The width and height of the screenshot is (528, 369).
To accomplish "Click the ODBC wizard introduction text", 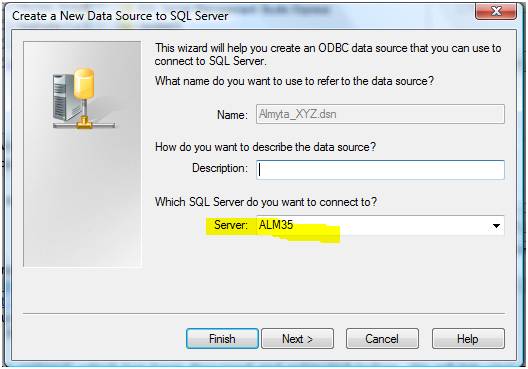I will 328,54.
